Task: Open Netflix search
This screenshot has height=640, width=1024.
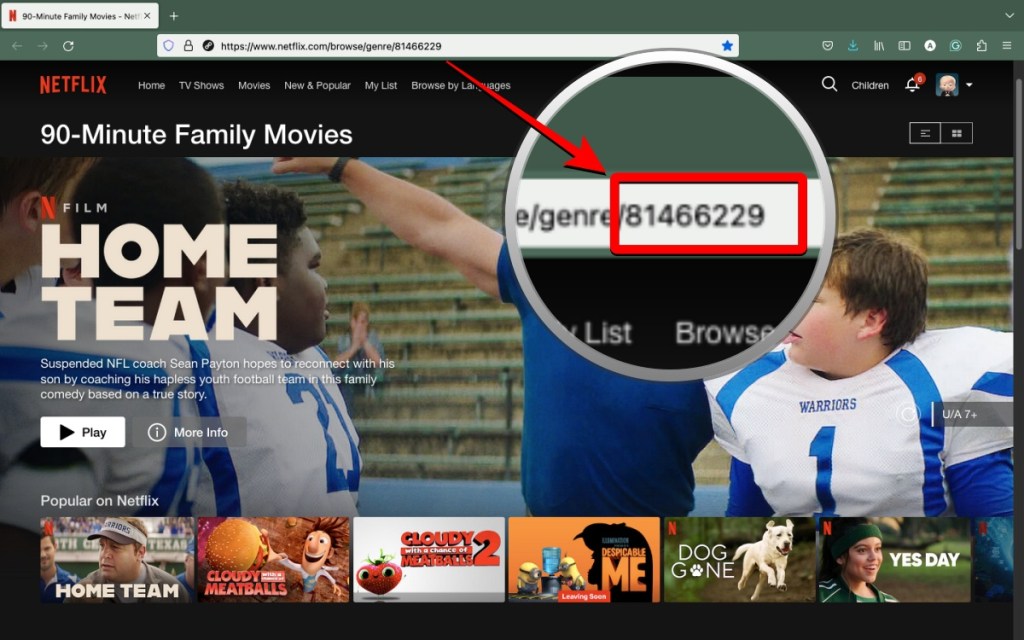Action: coord(830,85)
